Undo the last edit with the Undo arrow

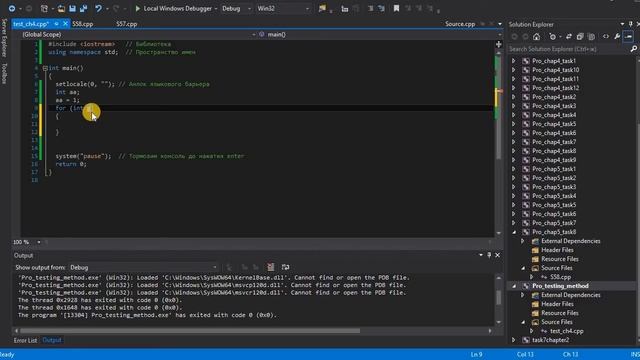(98, 8)
